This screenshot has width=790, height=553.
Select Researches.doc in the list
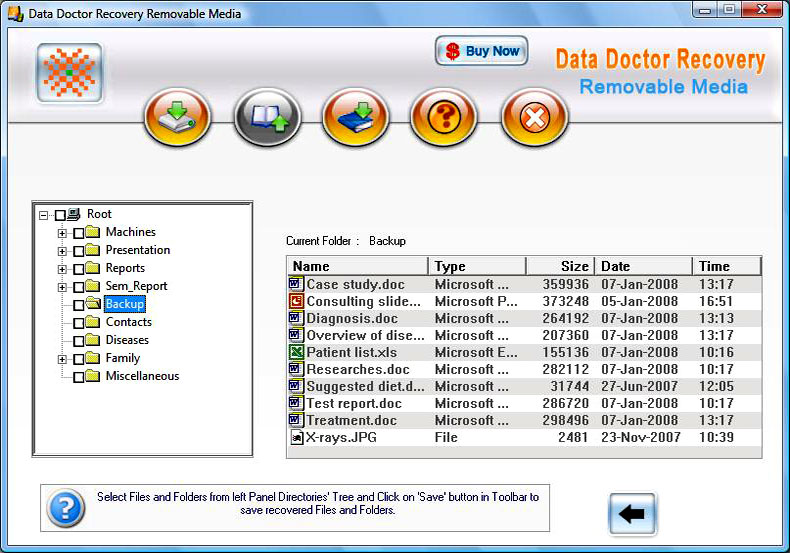(524, 369)
